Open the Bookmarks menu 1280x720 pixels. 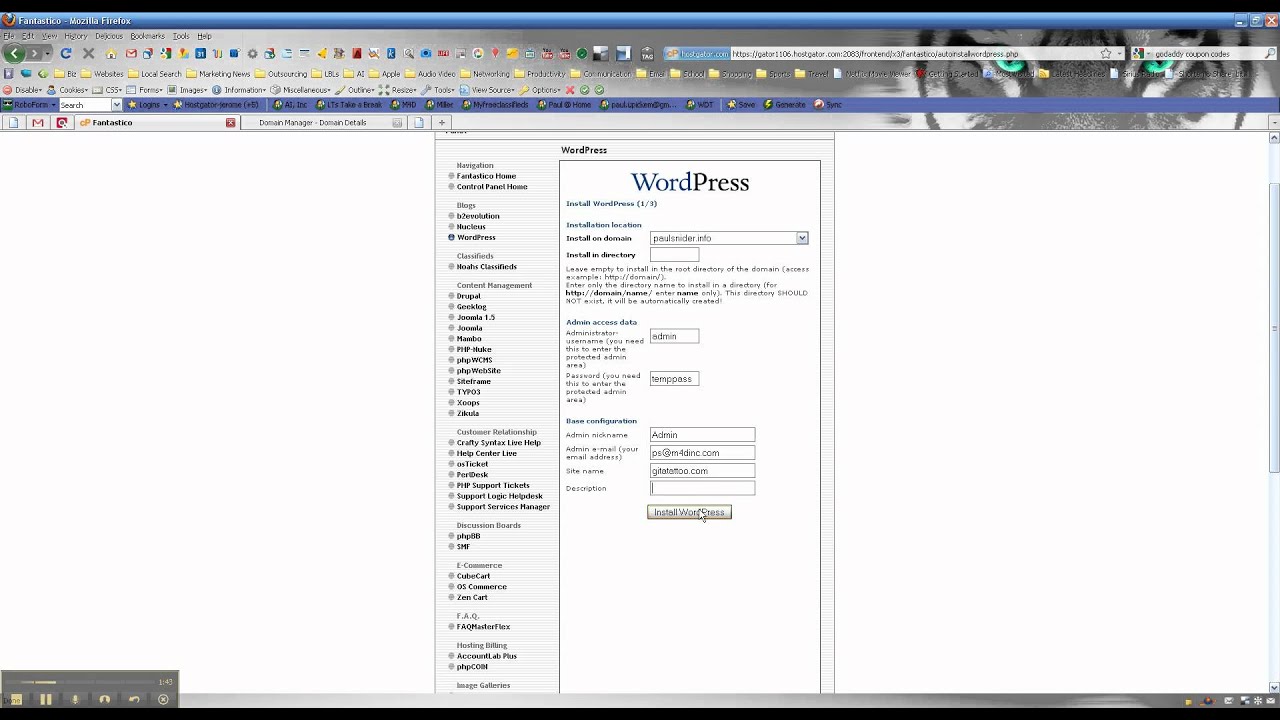147,36
